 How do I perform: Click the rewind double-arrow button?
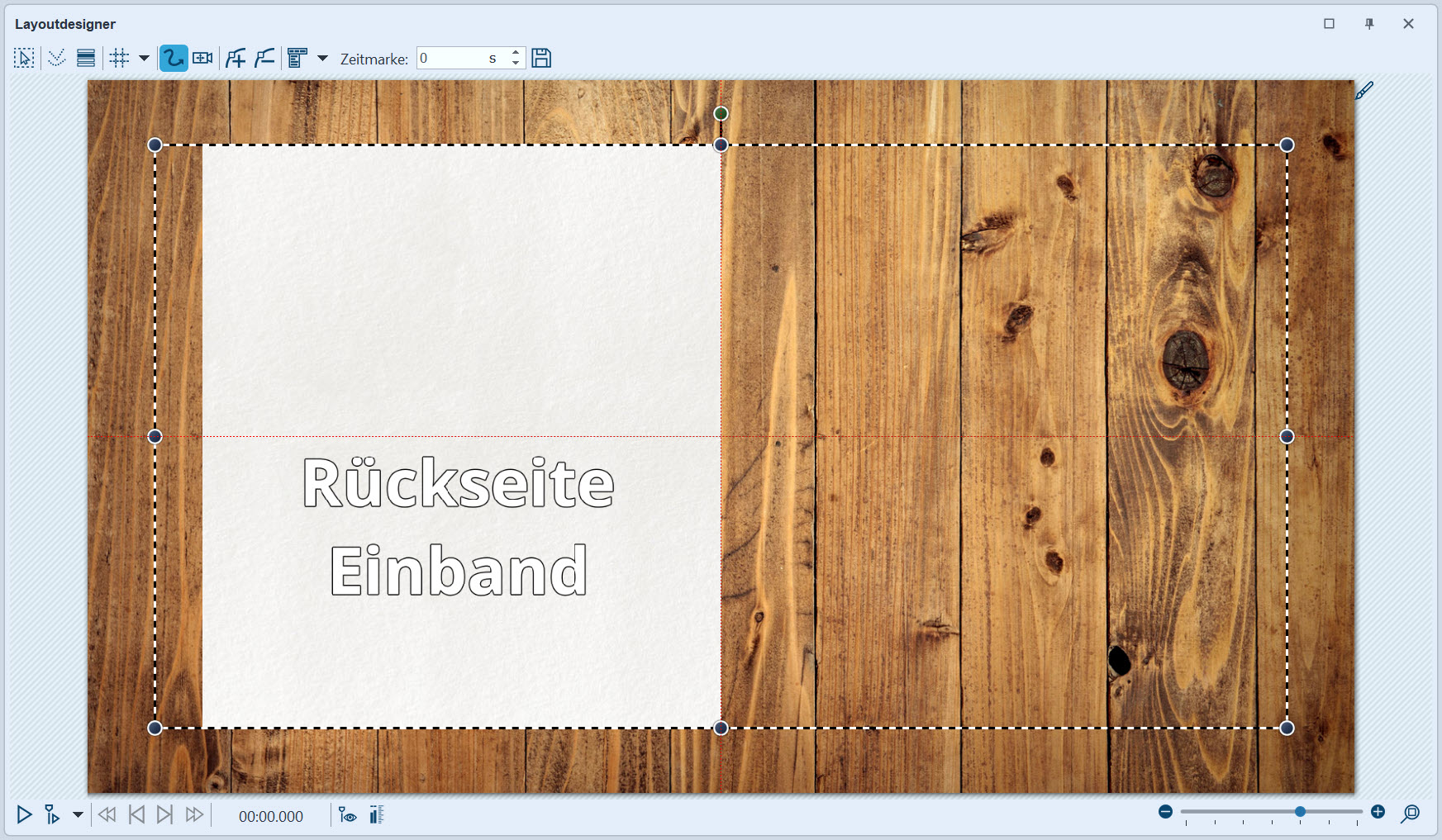point(107,815)
